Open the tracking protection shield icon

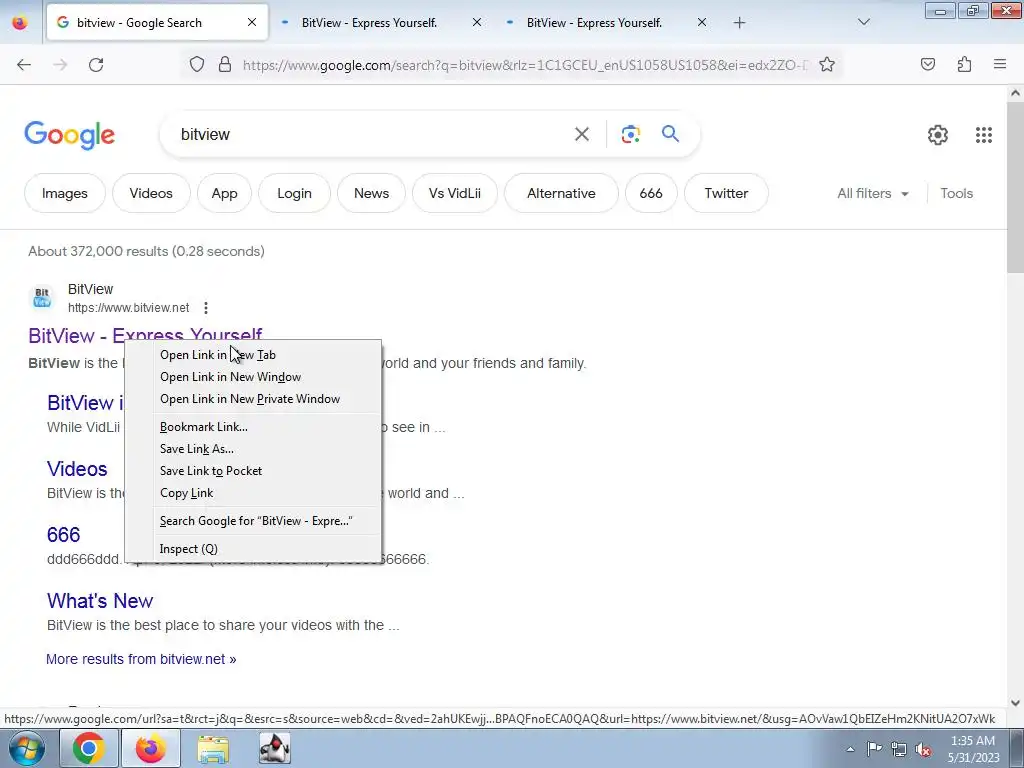[197, 65]
